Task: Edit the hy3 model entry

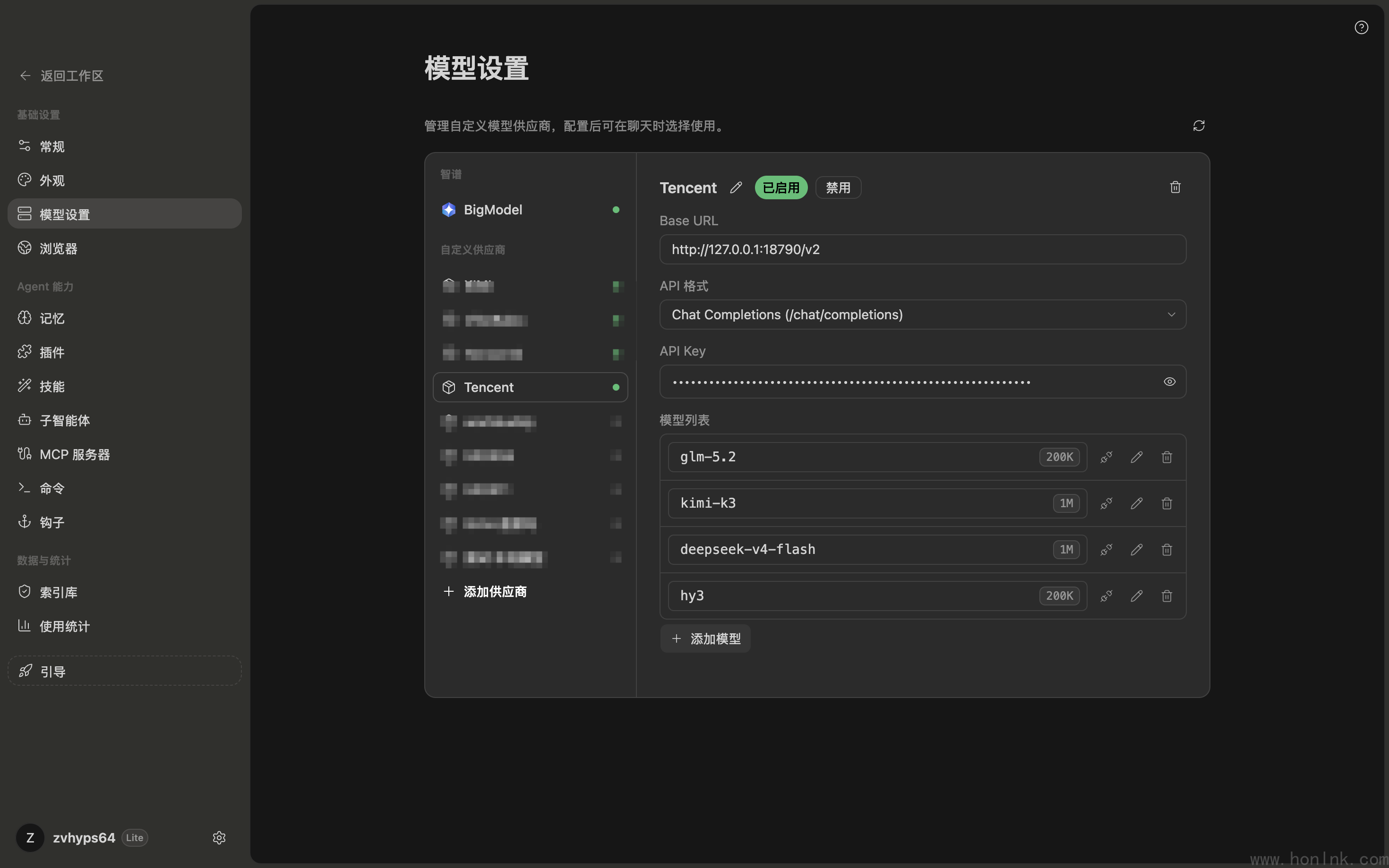Action: [x=1136, y=596]
